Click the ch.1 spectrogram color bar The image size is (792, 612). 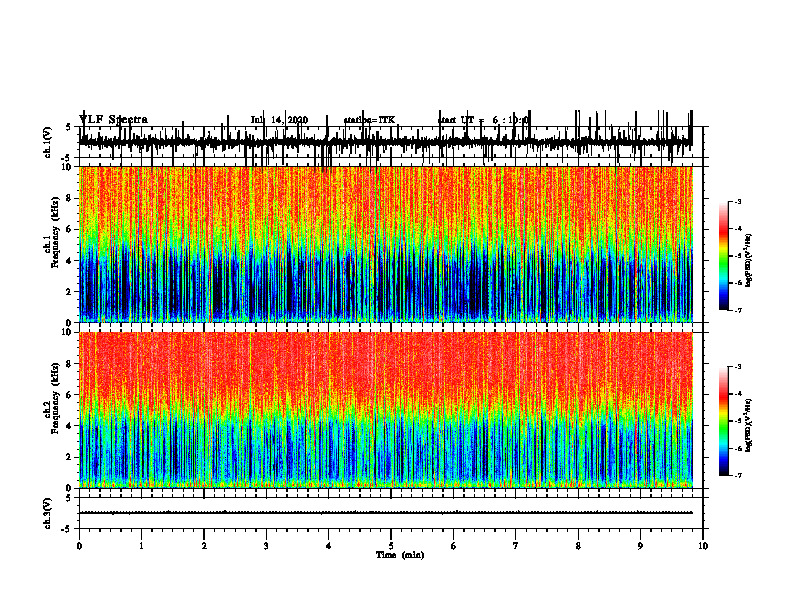point(724,256)
